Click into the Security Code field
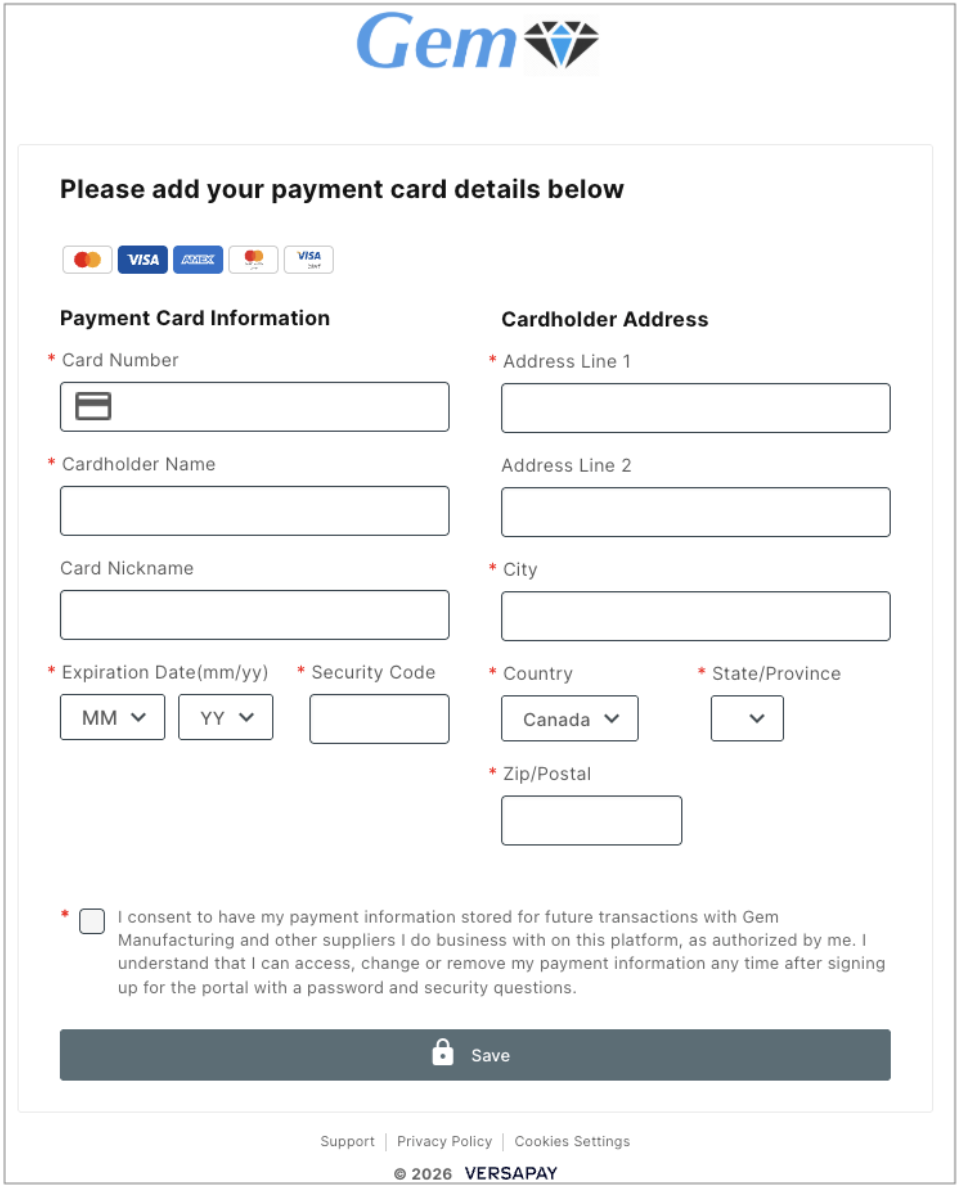The height and width of the screenshot is (1186, 962). [379, 719]
